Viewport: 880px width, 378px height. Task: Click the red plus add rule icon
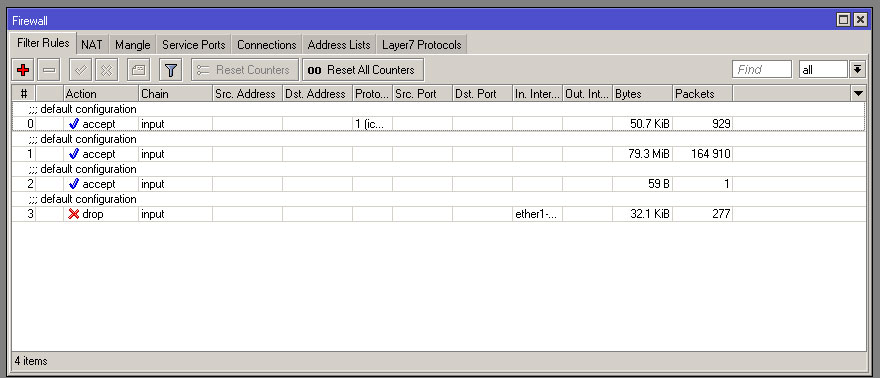point(22,70)
